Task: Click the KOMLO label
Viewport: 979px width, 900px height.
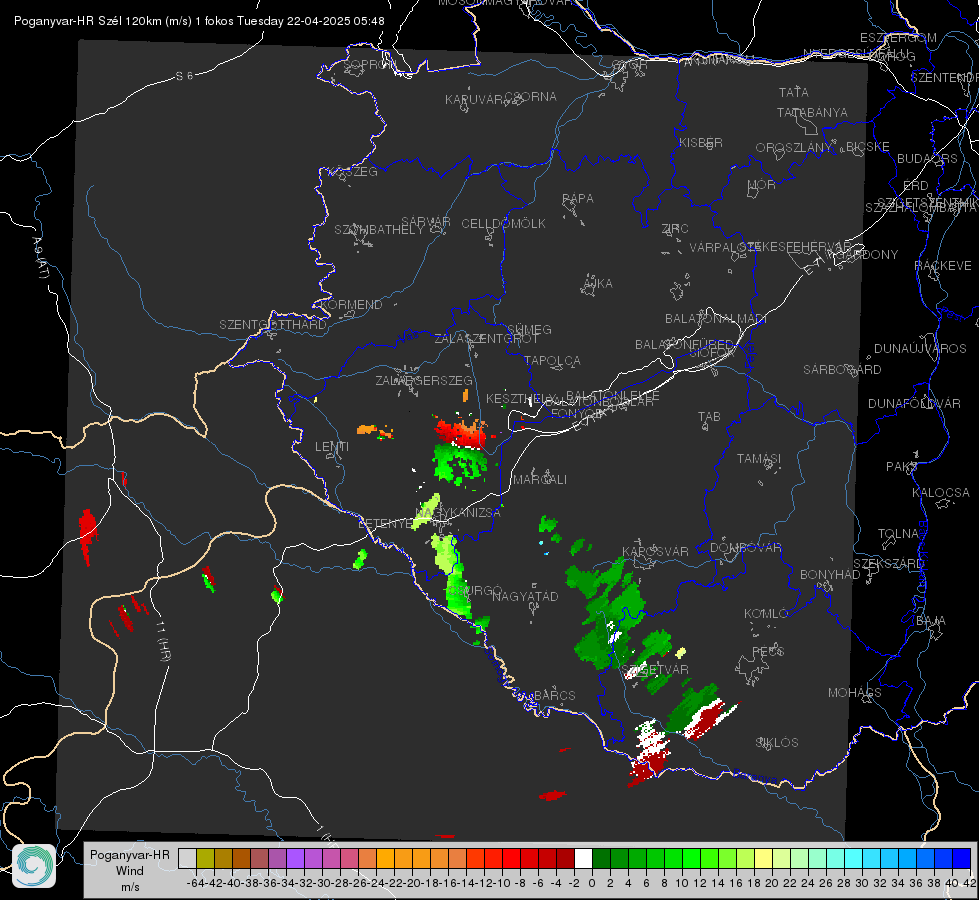Action: 766,614
